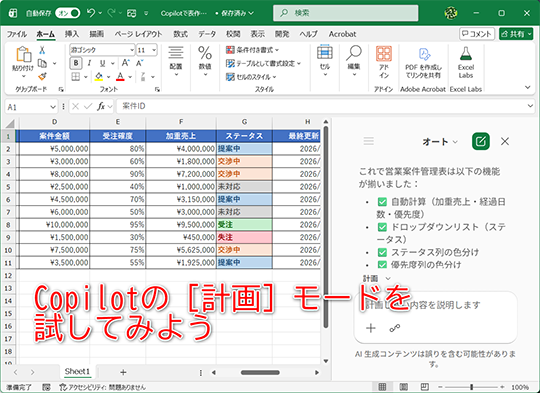Toggle Underline formatting
This screenshot has height=393, width=540.
[x=102, y=63]
